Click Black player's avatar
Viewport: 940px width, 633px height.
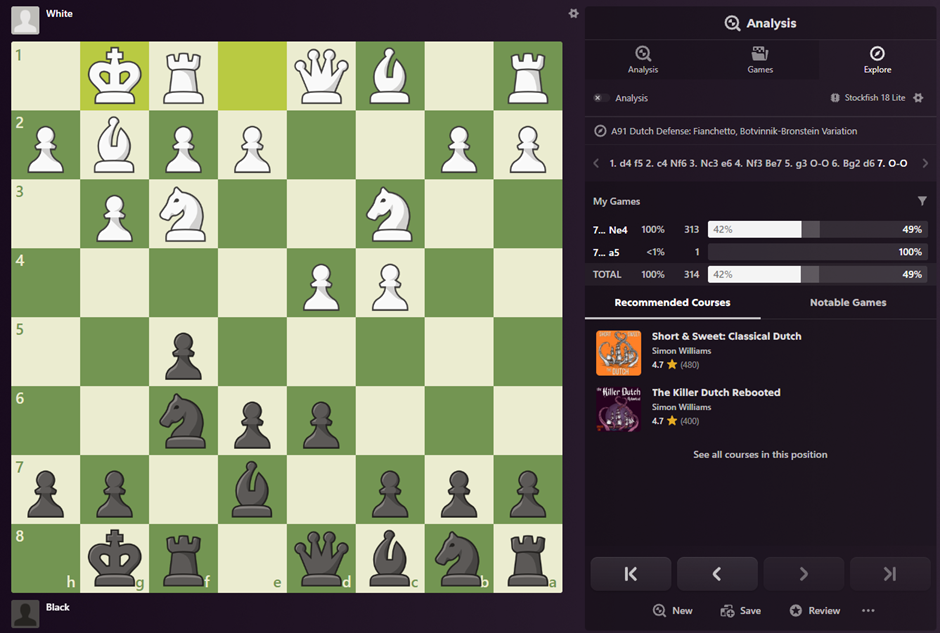[25, 614]
